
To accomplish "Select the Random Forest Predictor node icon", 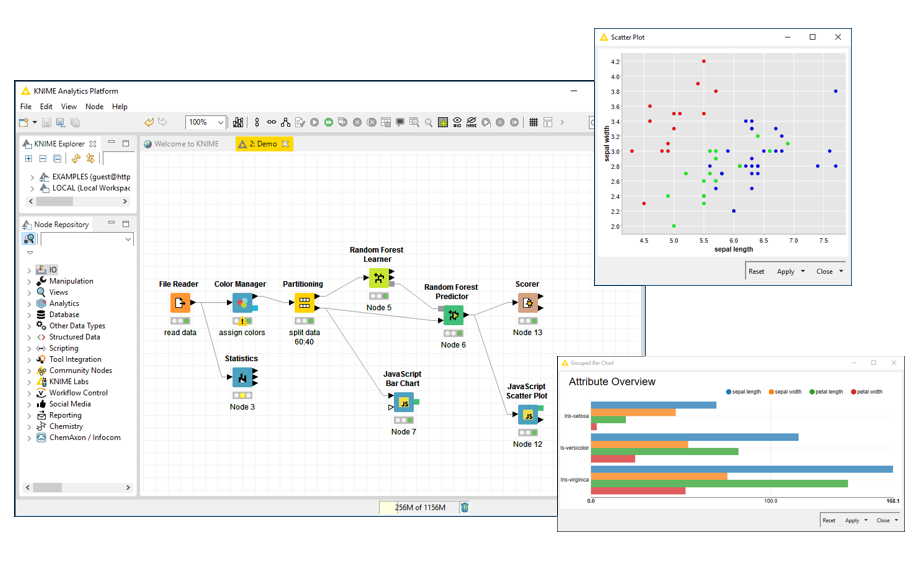I will pos(453,315).
